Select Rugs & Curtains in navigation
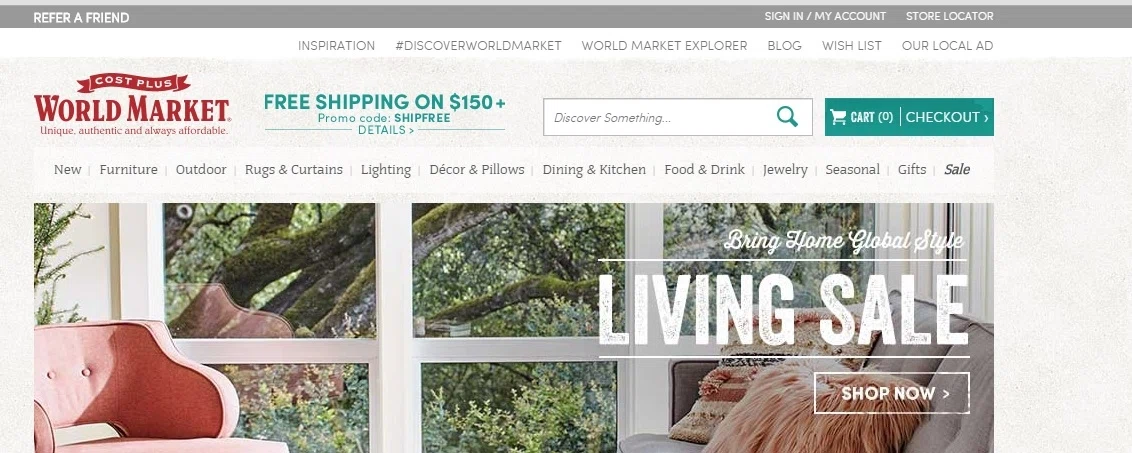 click(294, 170)
